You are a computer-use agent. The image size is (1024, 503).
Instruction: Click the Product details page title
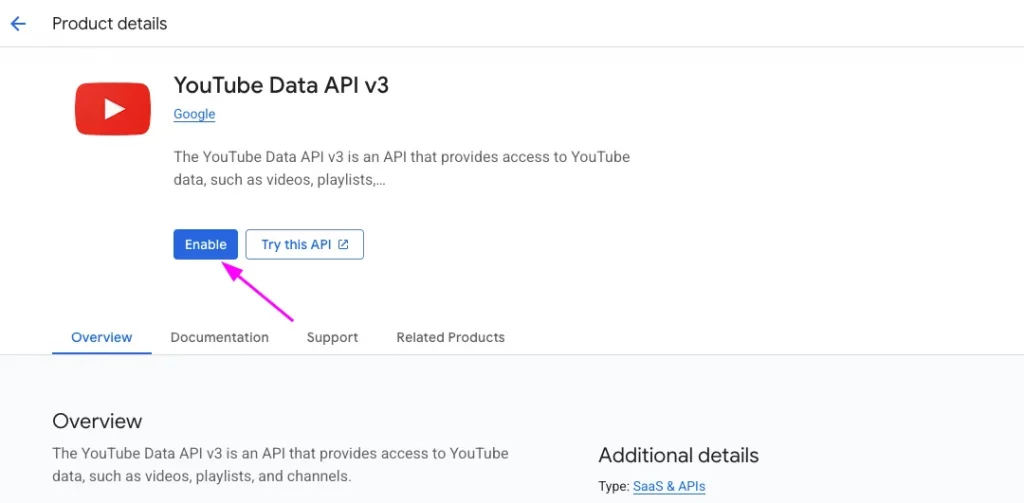click(110, 24)
